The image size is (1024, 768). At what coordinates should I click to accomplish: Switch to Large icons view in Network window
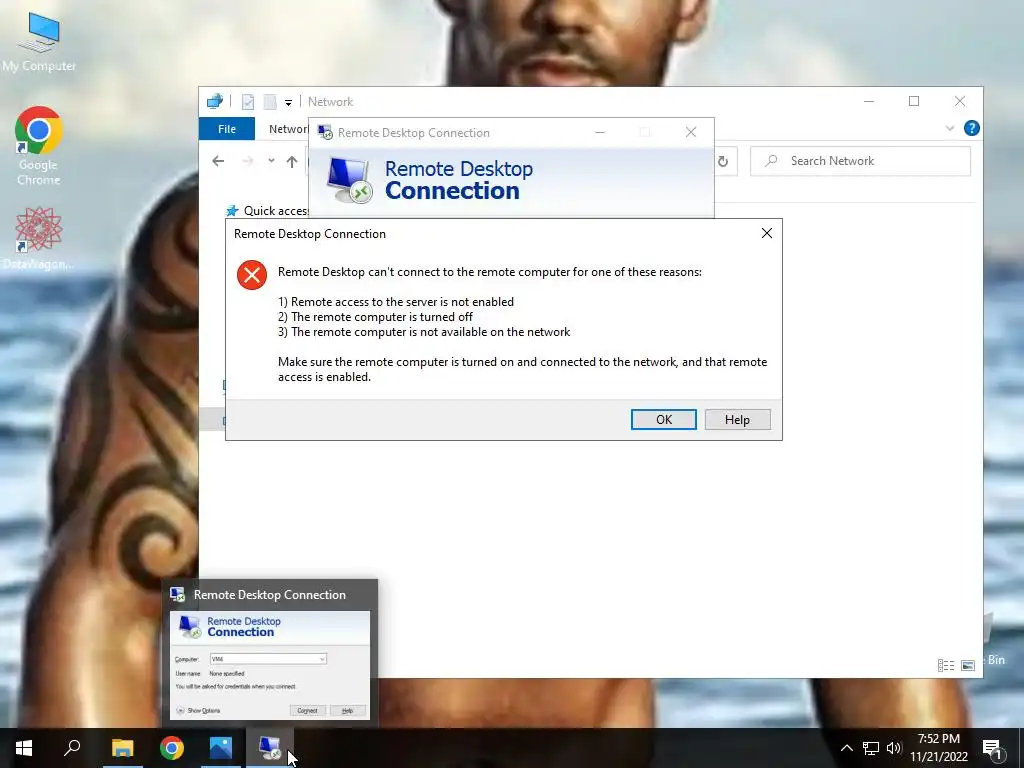(968, 665)
